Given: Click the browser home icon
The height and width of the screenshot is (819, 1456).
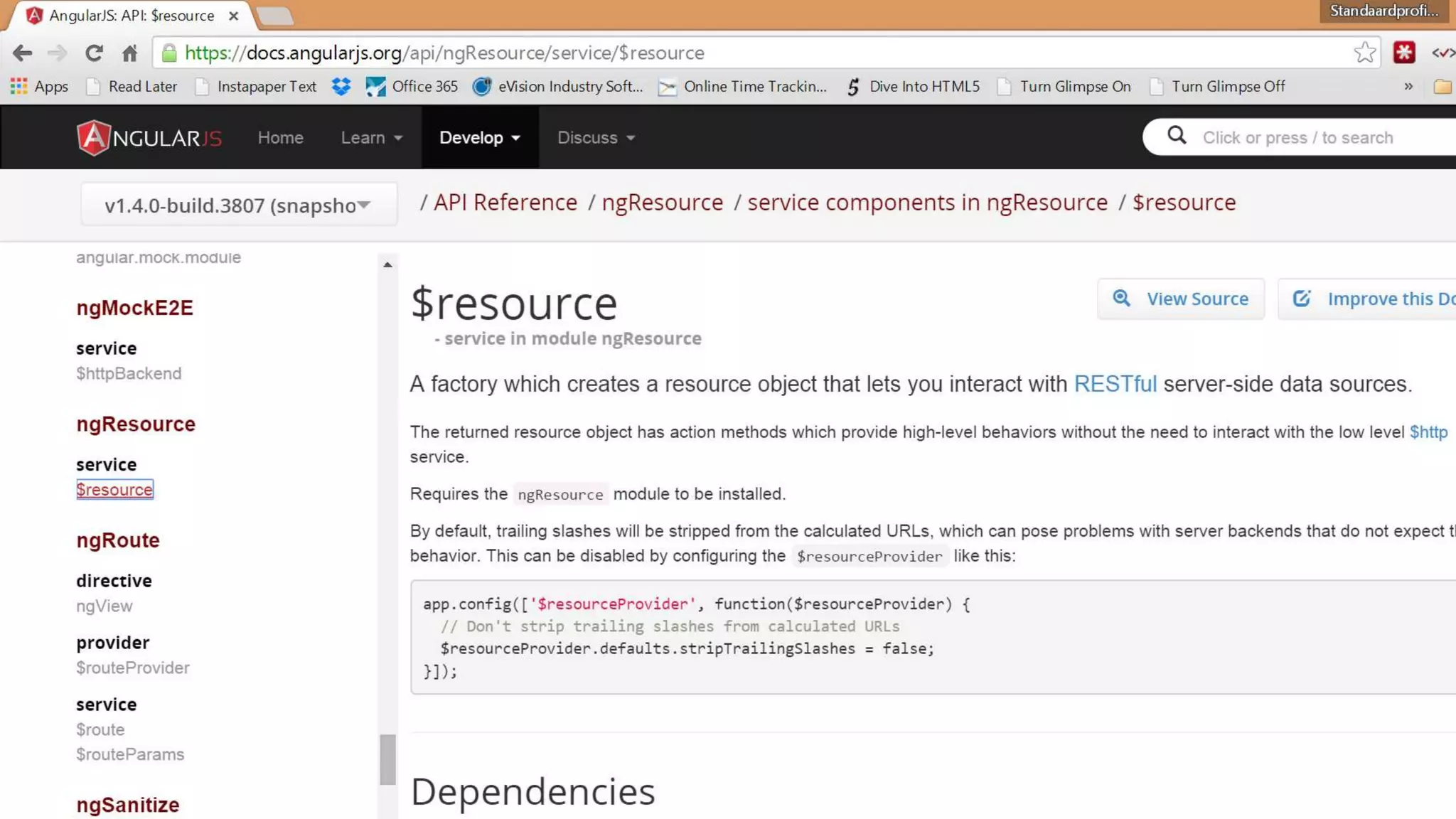Looking at the screenshot, I should coord(129,53).
